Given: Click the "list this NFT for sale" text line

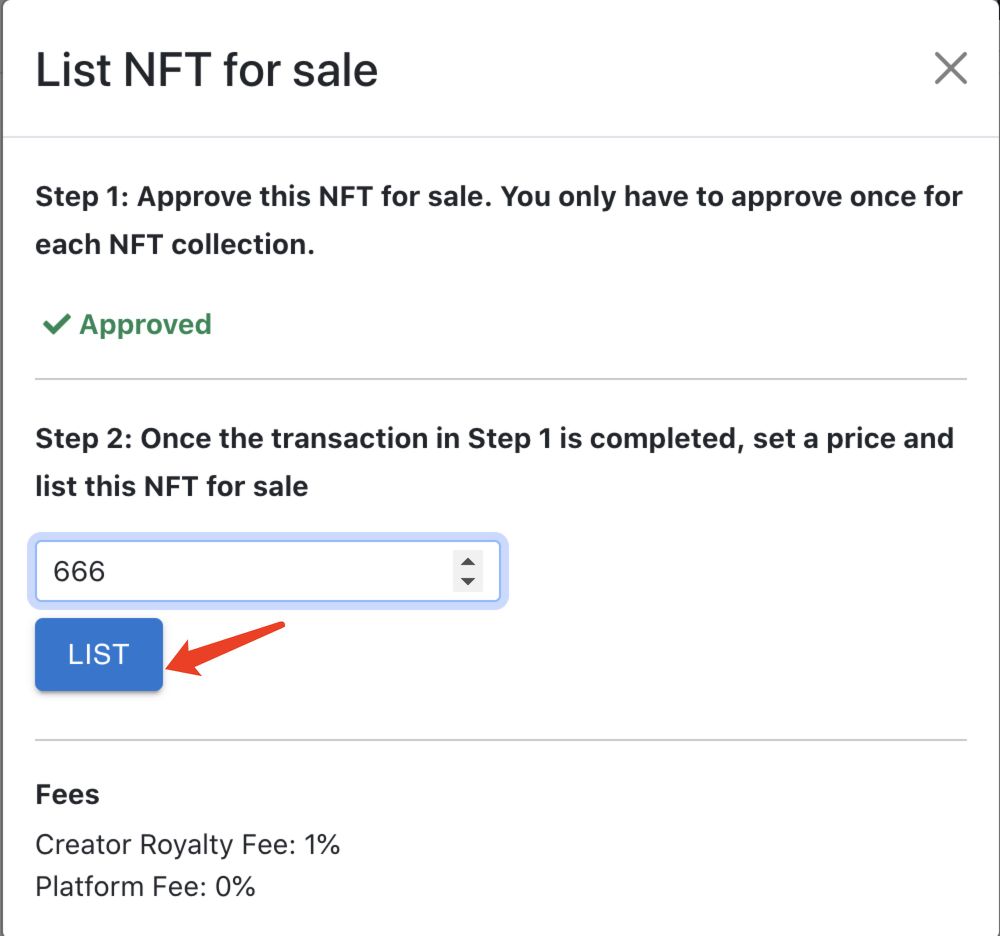Looking at the screenshot, I should tap(172, 488).
